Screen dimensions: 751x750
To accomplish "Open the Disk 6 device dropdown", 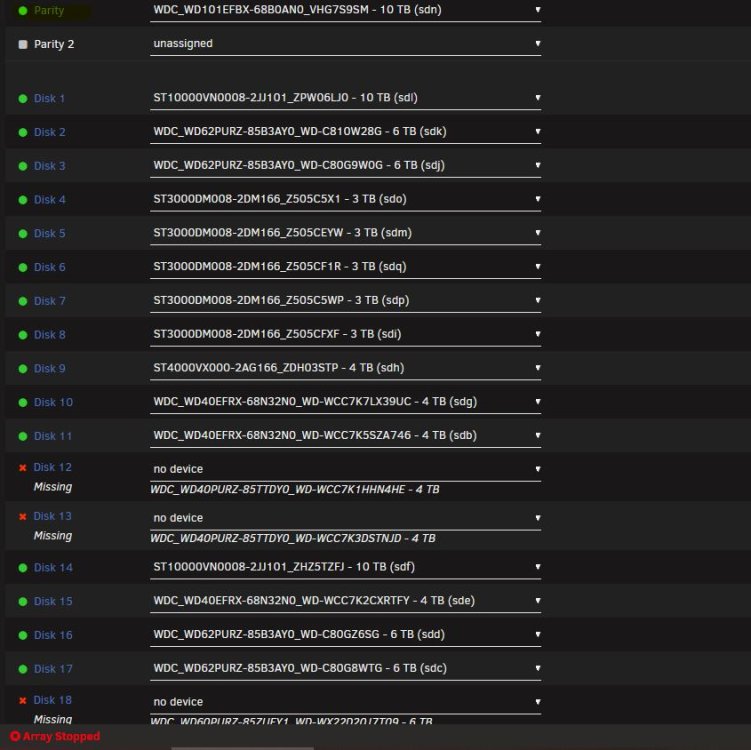I will 345,267.
